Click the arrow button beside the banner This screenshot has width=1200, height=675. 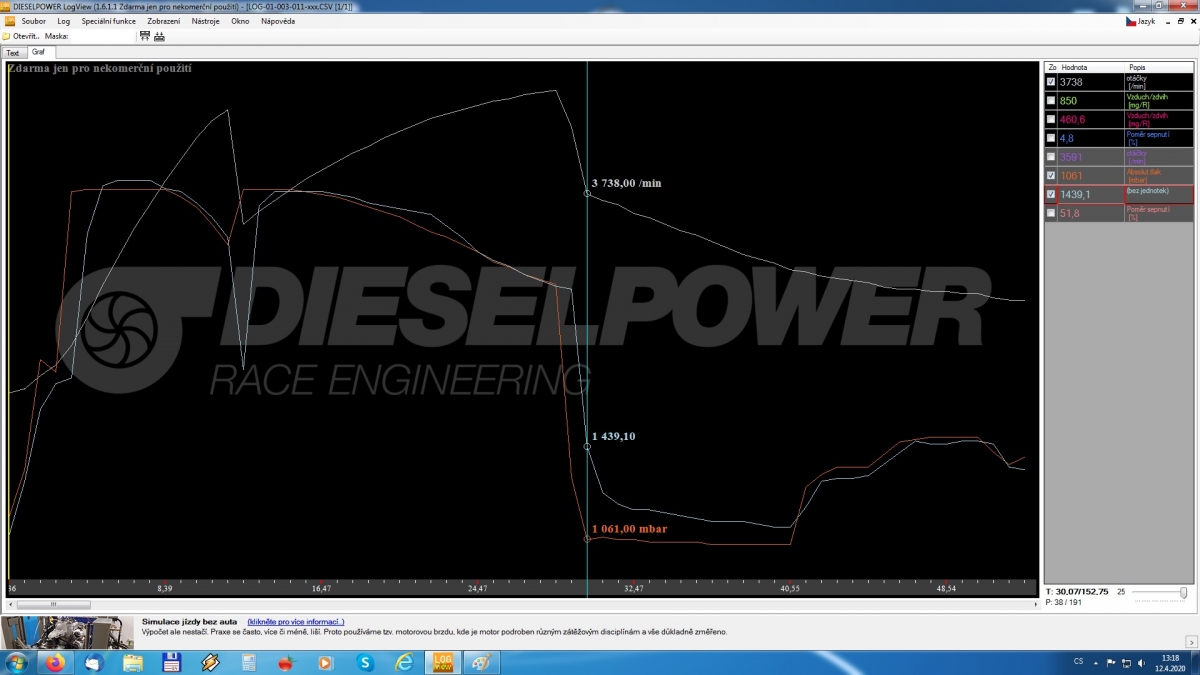click(1191, 641)
